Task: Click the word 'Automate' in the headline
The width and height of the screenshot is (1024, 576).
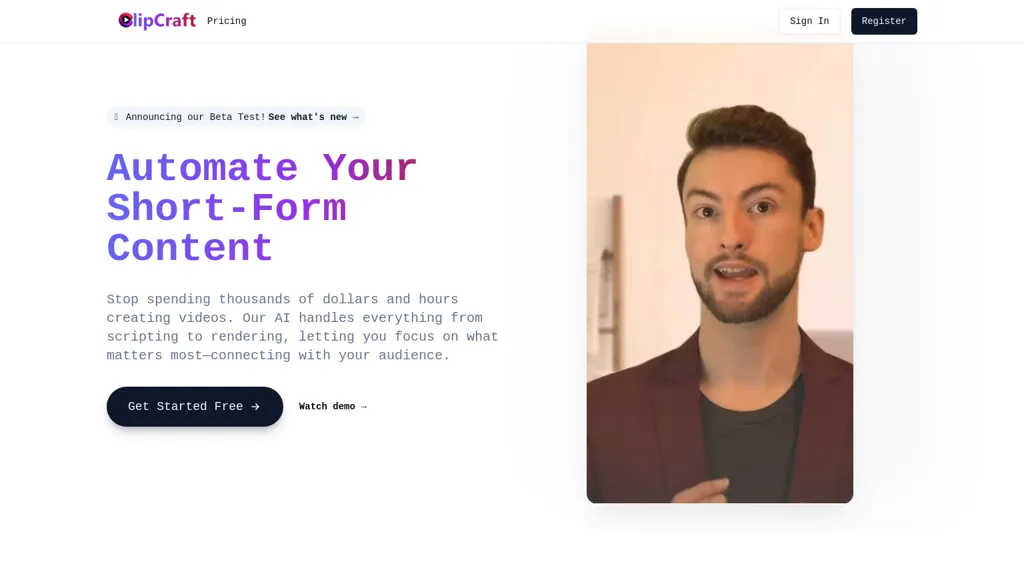Action: [x=202, y=168]
